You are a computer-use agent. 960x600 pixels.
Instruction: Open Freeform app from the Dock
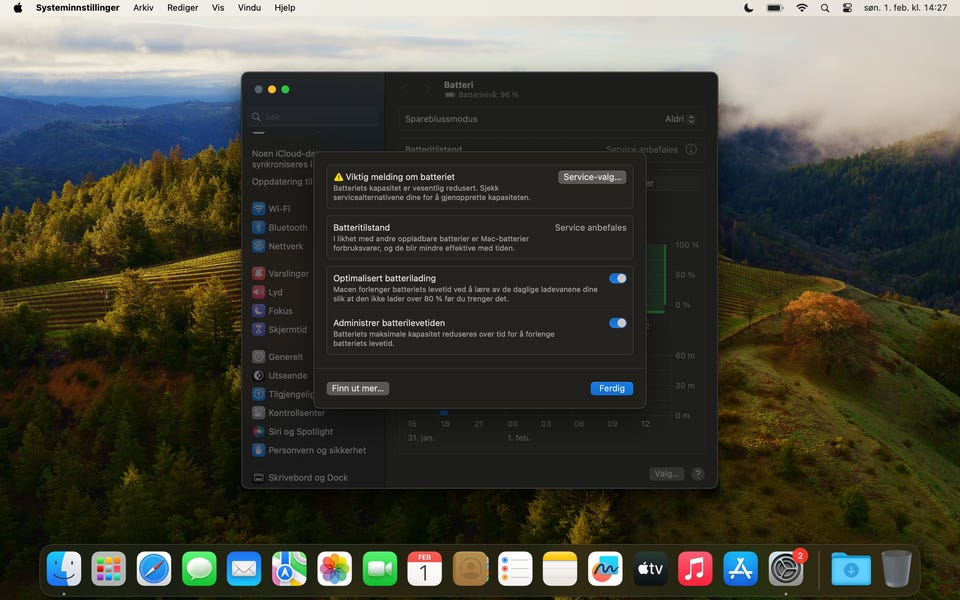coord(605,569)
